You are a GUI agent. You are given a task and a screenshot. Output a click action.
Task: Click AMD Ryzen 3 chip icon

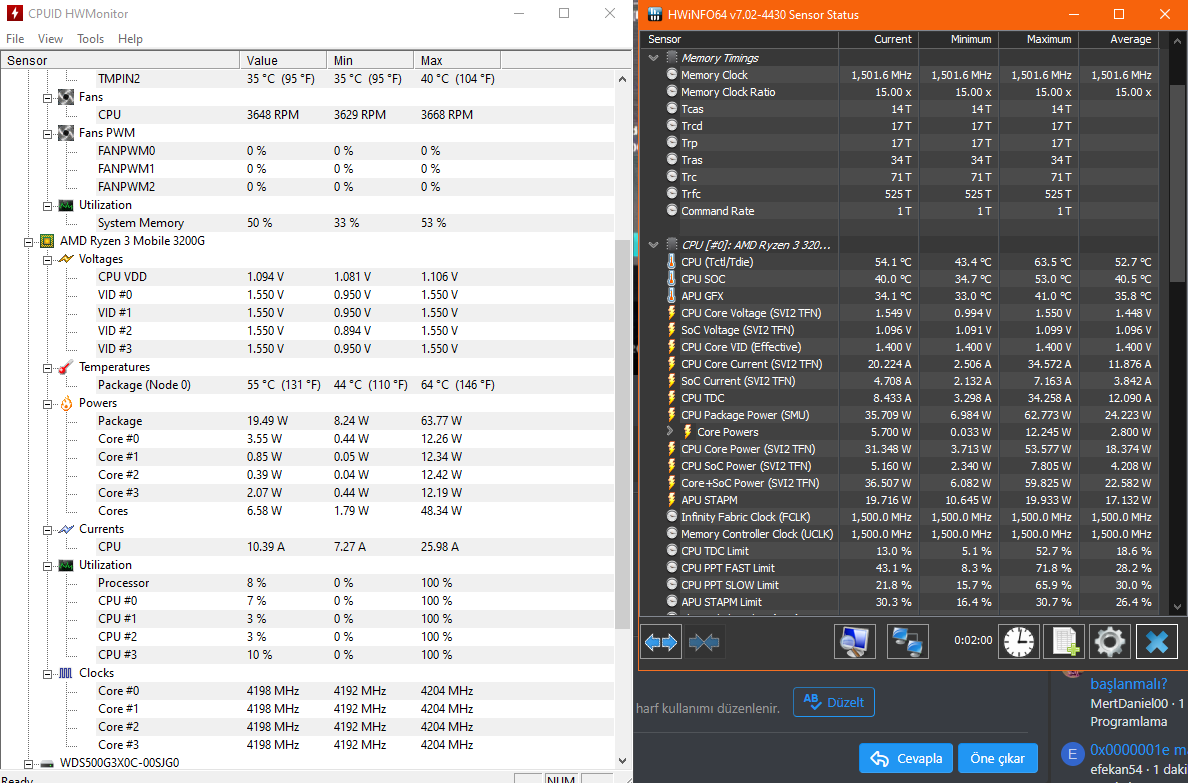click(47, 241)
